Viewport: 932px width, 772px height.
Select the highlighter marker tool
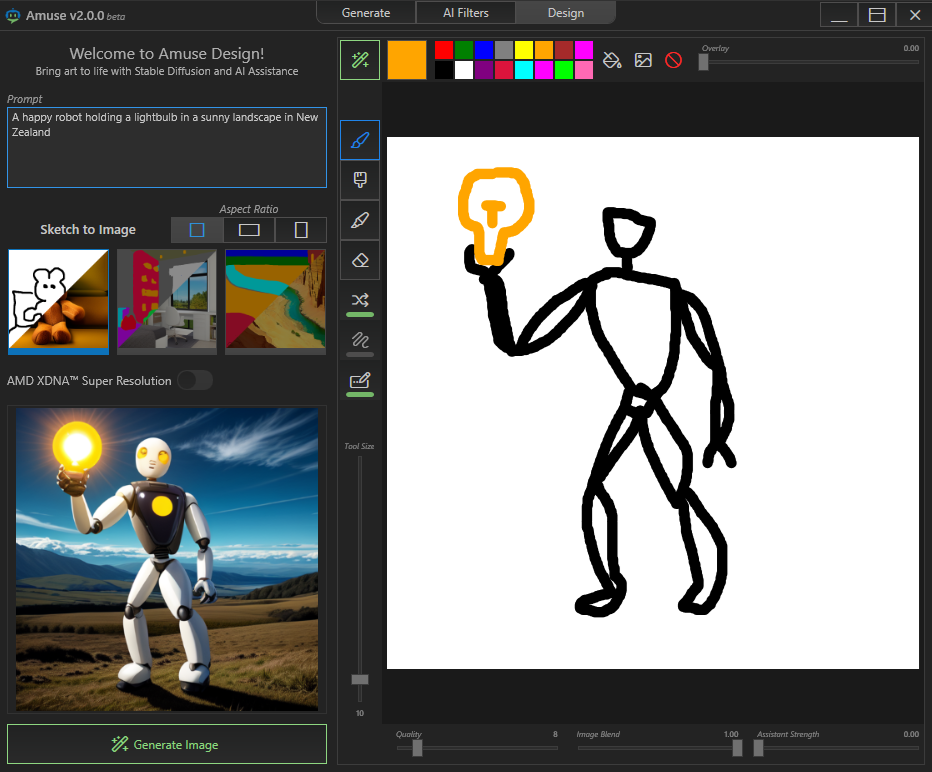[360, 220]
